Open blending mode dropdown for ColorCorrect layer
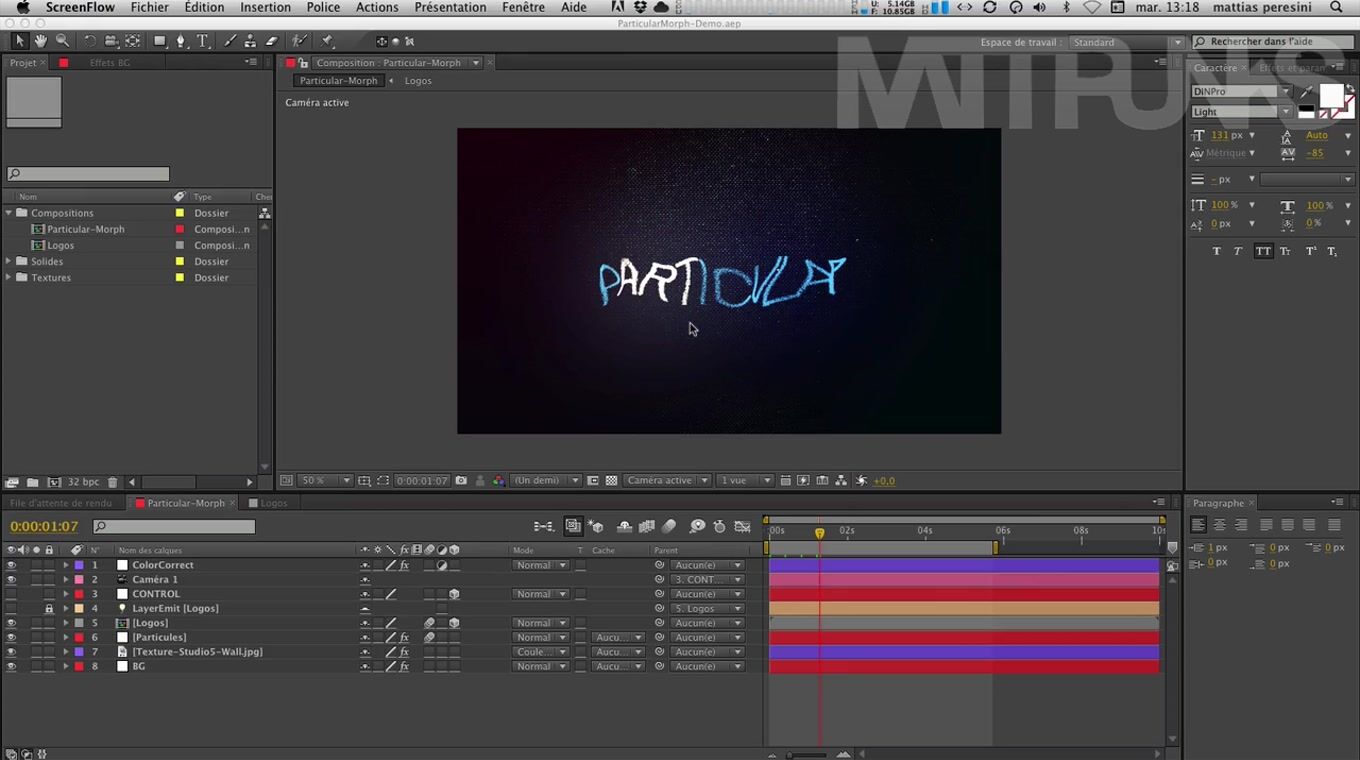The width and height of the screenshot is (1360, 760). click(x=540, y=565)
